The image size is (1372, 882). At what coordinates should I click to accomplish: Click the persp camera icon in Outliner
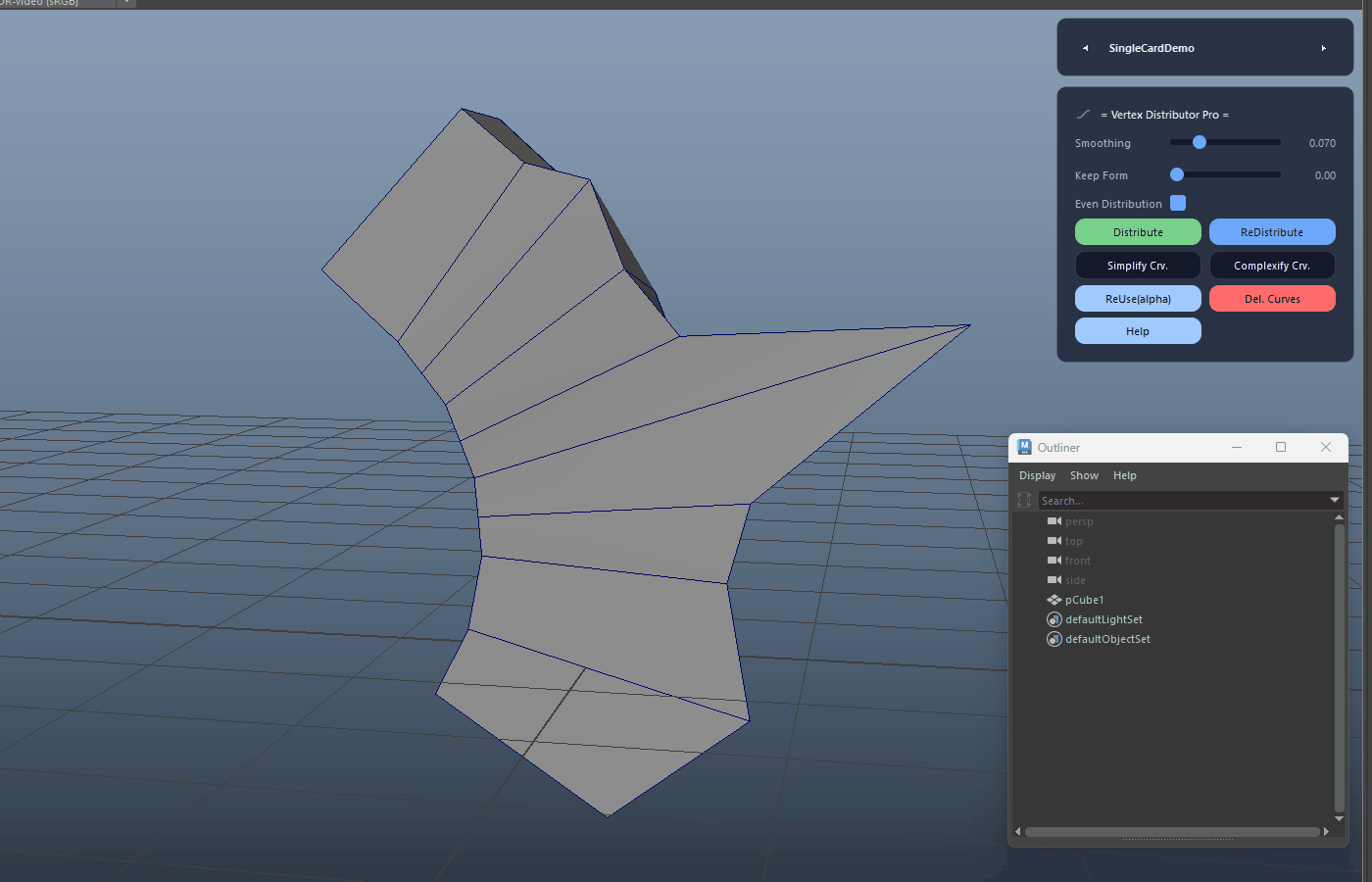(1054, 521)
